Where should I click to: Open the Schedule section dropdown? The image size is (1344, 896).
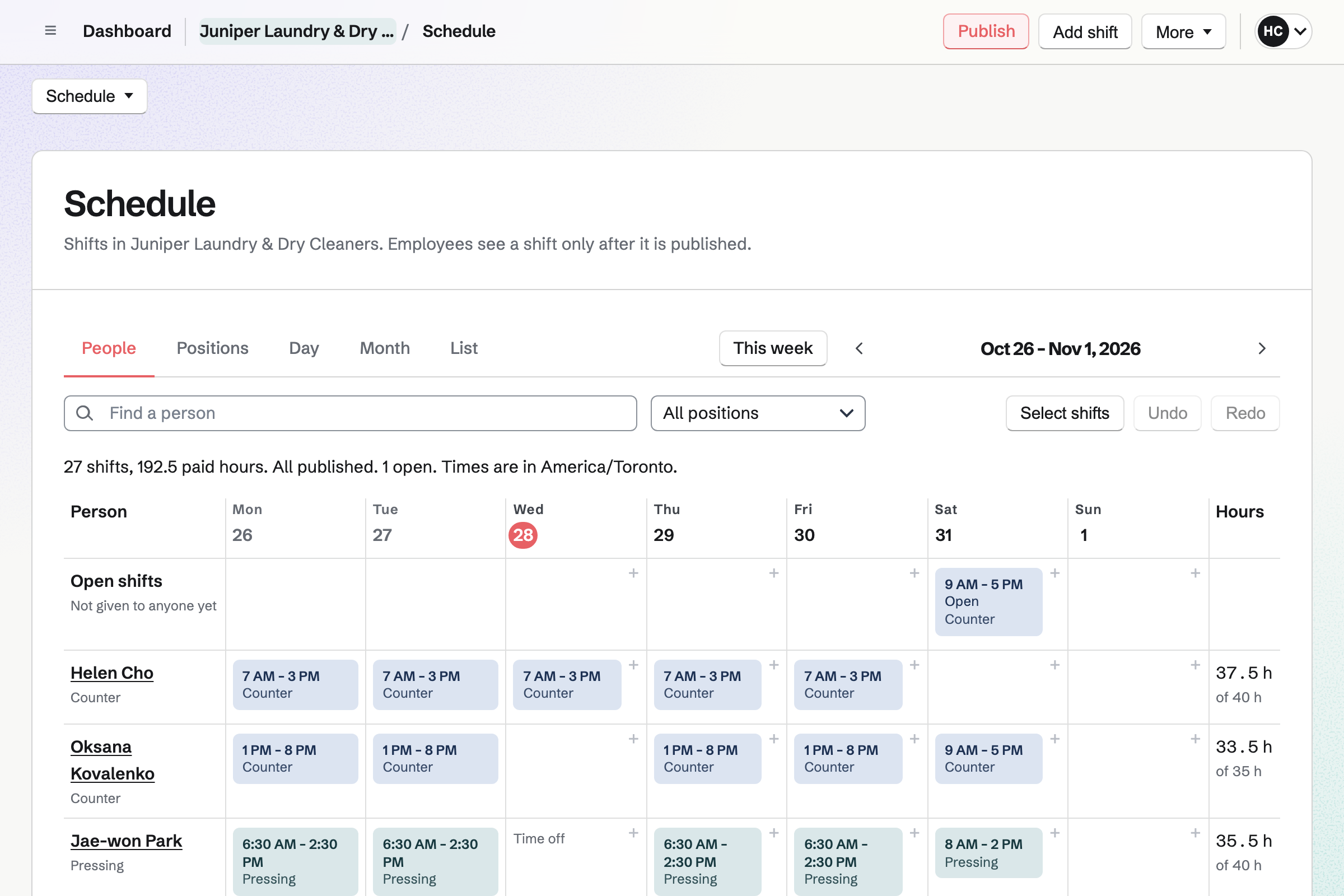tap(90, 96)
